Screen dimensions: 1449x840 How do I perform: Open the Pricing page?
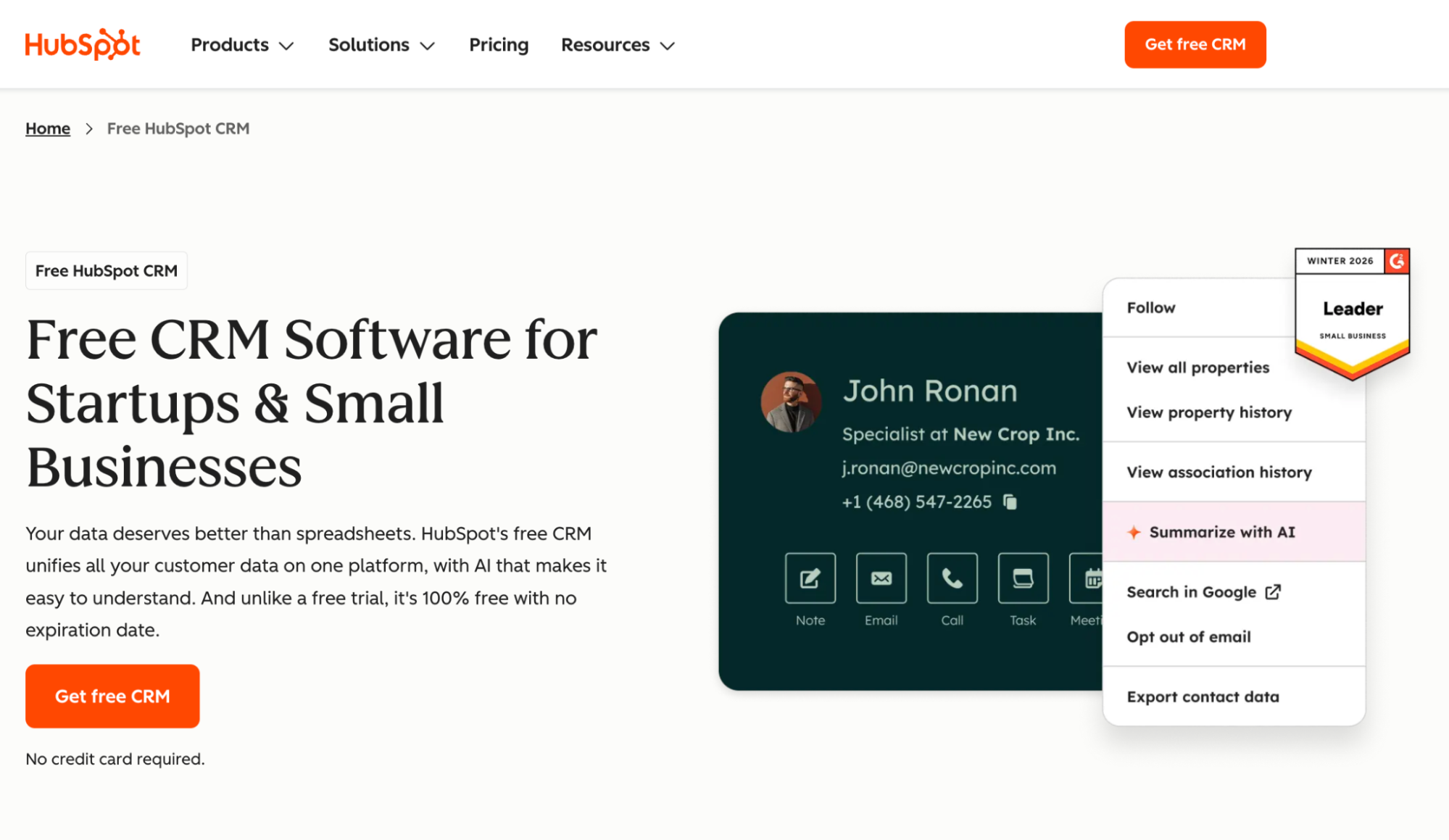499,45
